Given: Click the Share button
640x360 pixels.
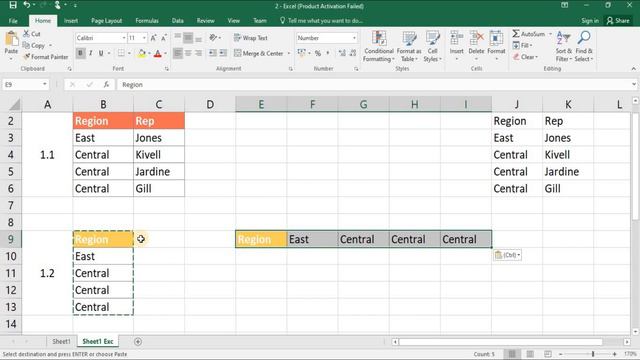Looking at the screenshot, I should 618,20.
